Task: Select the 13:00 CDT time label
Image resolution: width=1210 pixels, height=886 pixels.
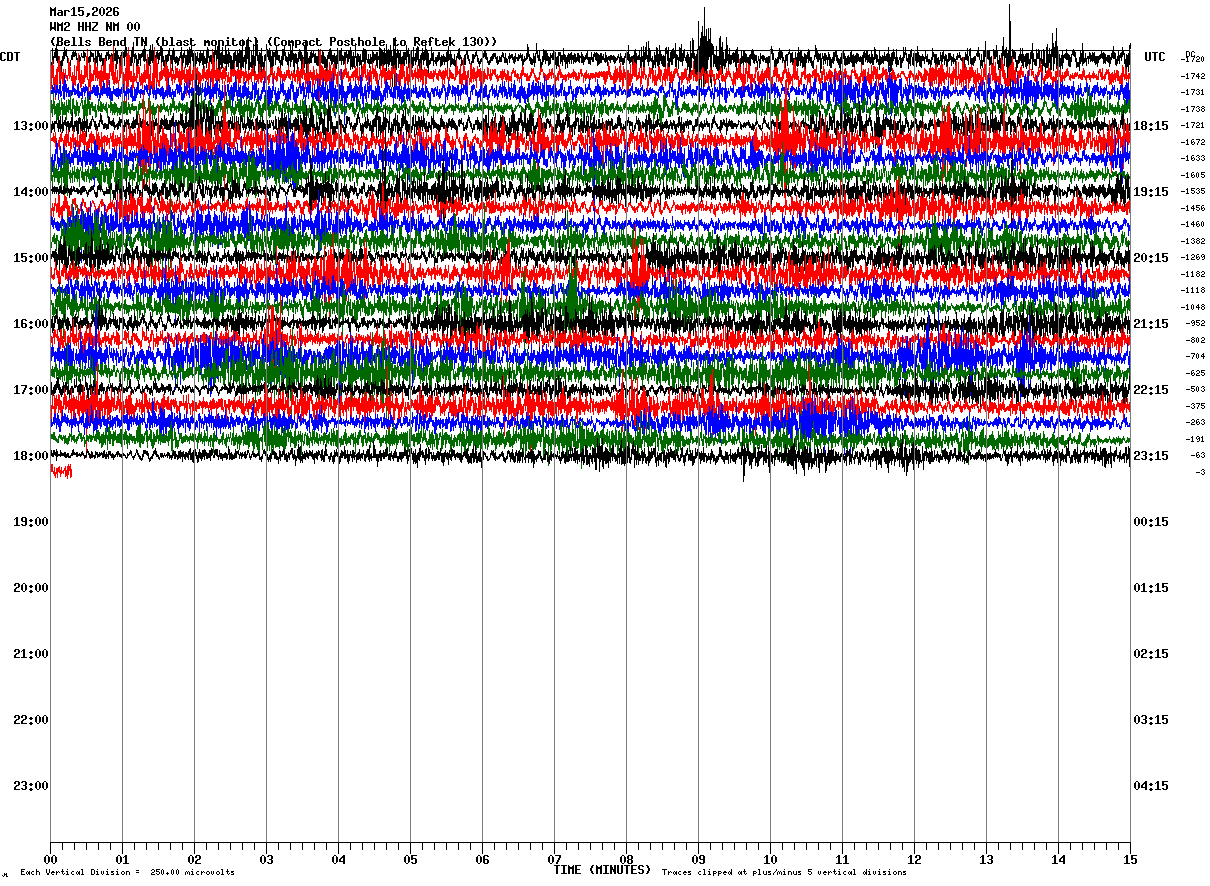Action: point(30,126)
